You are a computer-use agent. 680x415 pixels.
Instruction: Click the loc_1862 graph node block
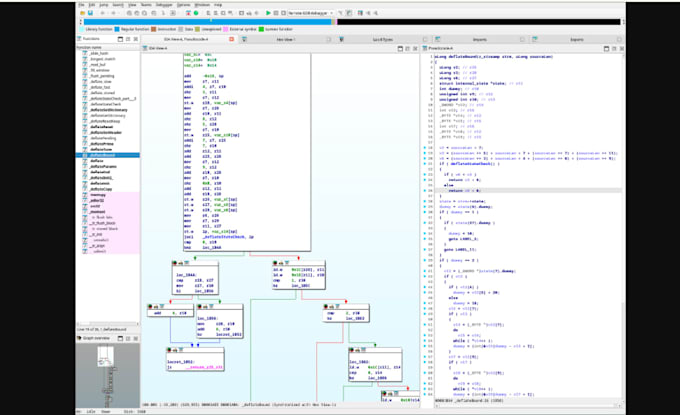pyautogui.click(x=375, y=365)
